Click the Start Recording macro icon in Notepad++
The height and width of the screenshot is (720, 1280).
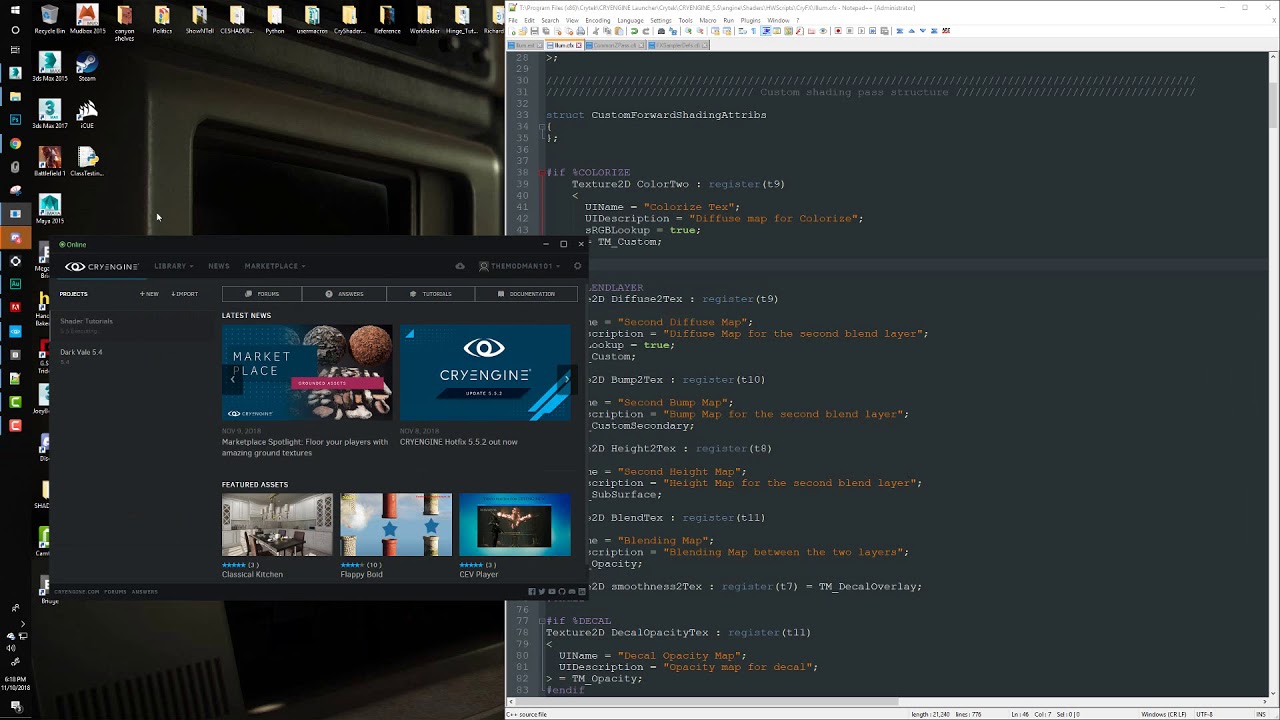[x=838, y=31]
